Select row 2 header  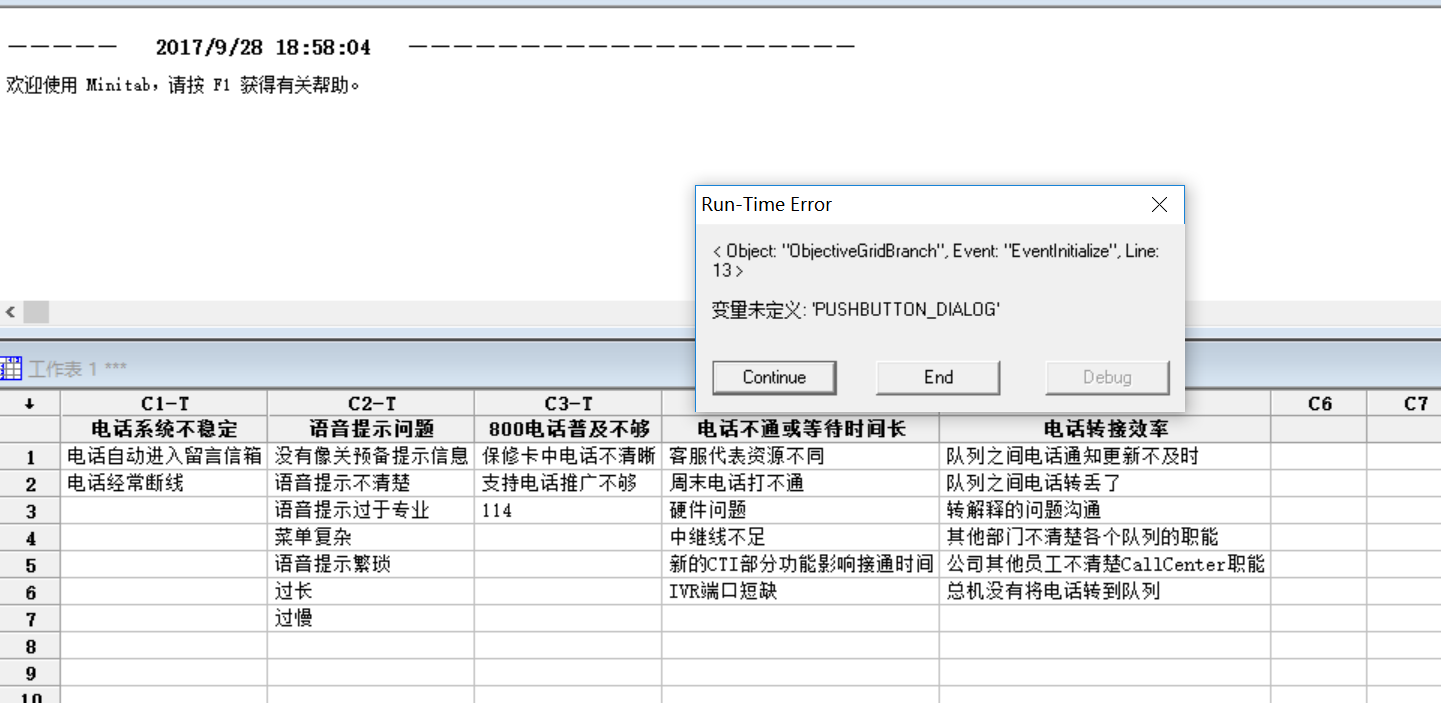30,484
